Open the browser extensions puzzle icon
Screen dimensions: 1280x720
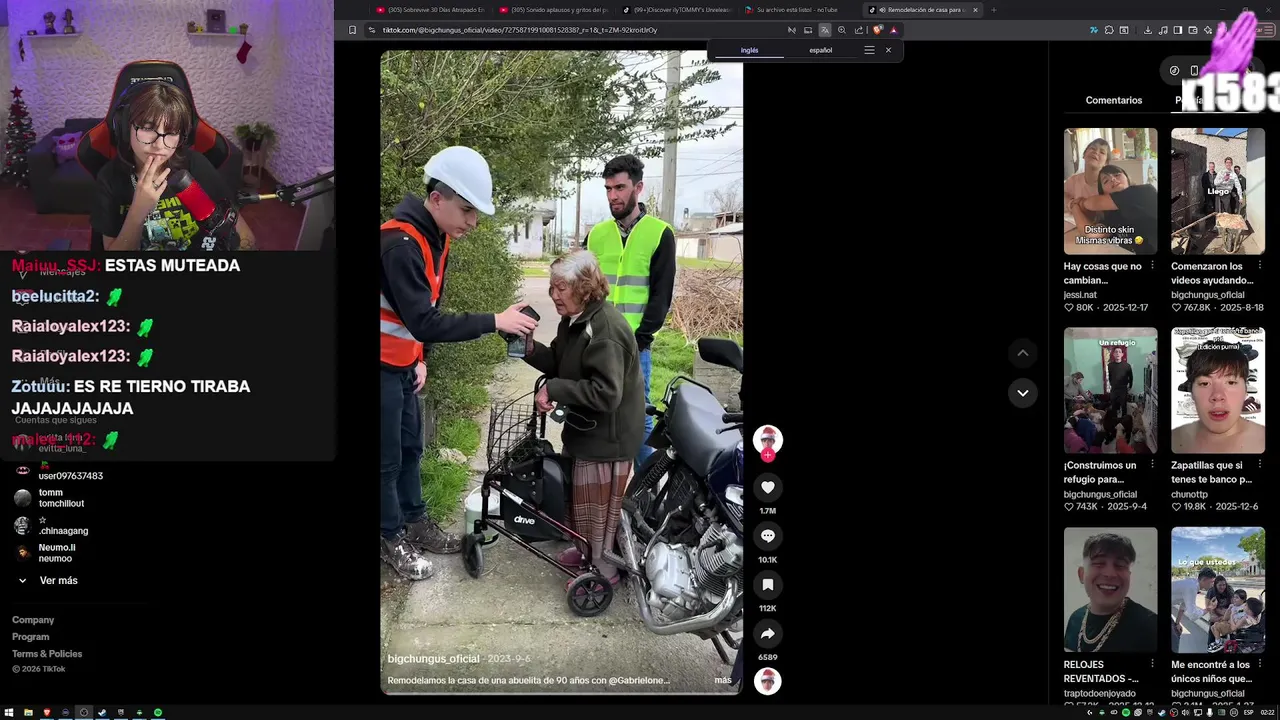click(1109, 30)
